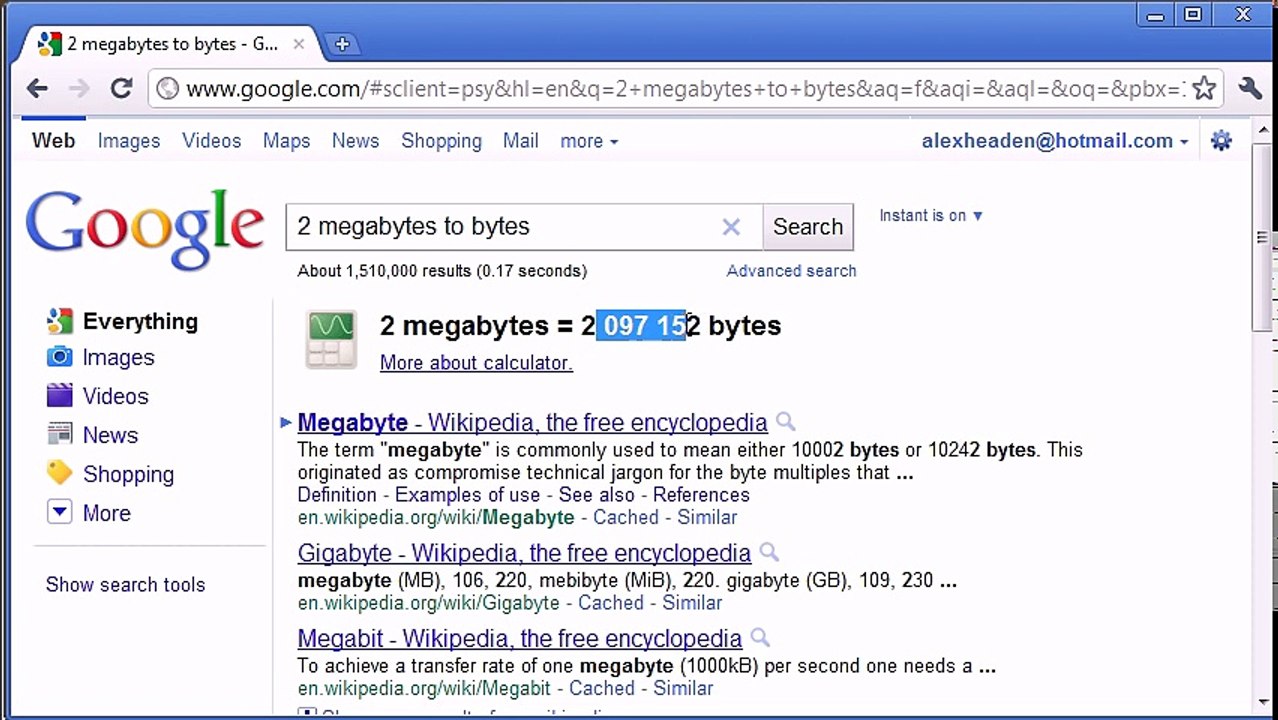Click the Shopping tag icon in sidebar
This screenshot has height=720, width=1278.
tap(60, 473)
